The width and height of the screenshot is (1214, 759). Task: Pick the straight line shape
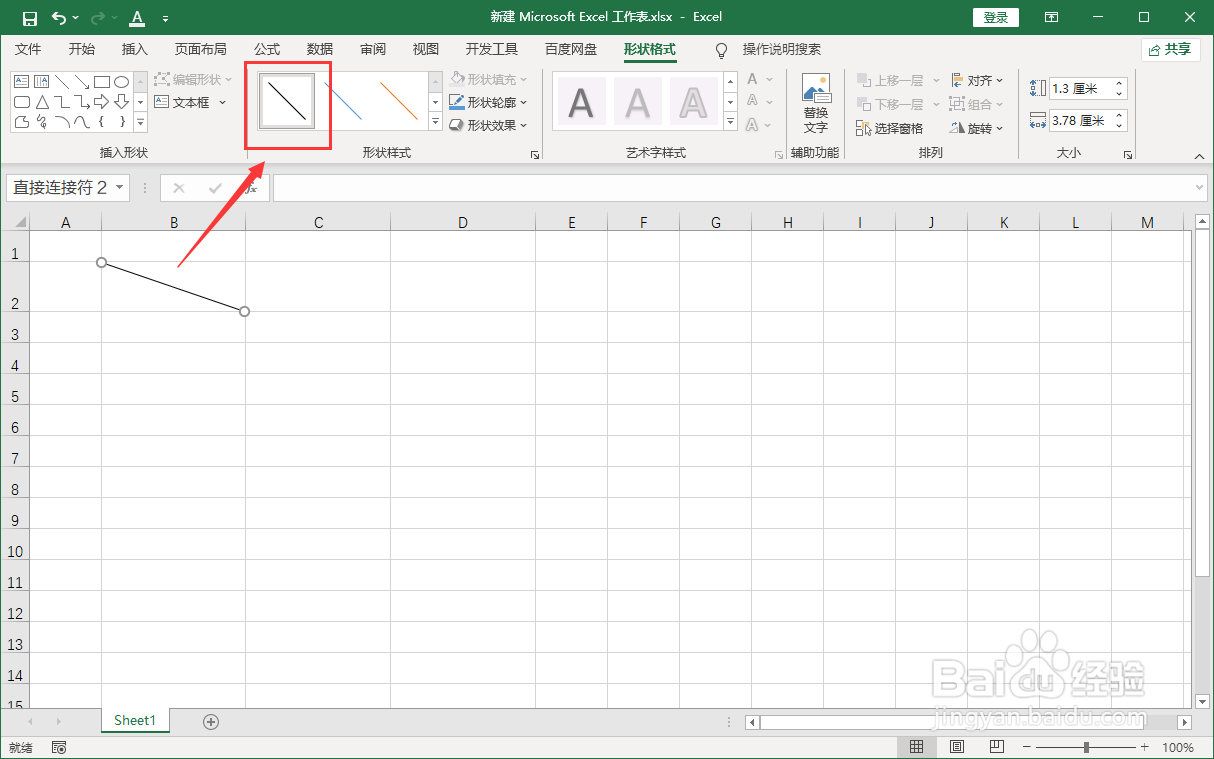pyautogui.click(x=61, y=82)
